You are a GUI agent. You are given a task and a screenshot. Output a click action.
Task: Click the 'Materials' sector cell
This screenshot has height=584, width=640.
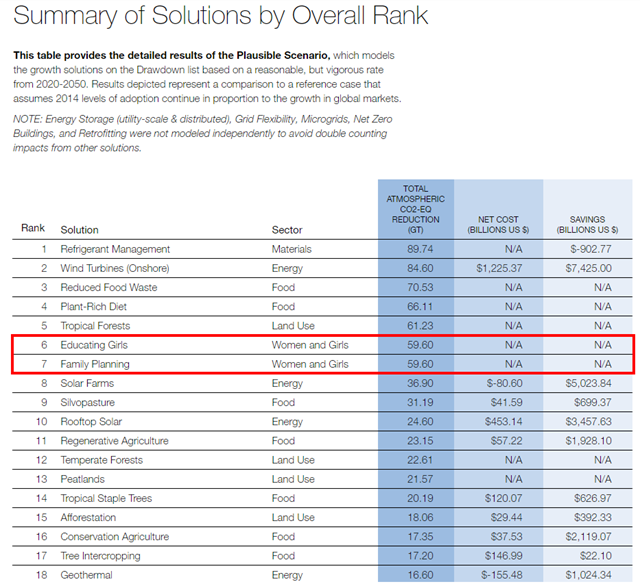tap(291, 249)
